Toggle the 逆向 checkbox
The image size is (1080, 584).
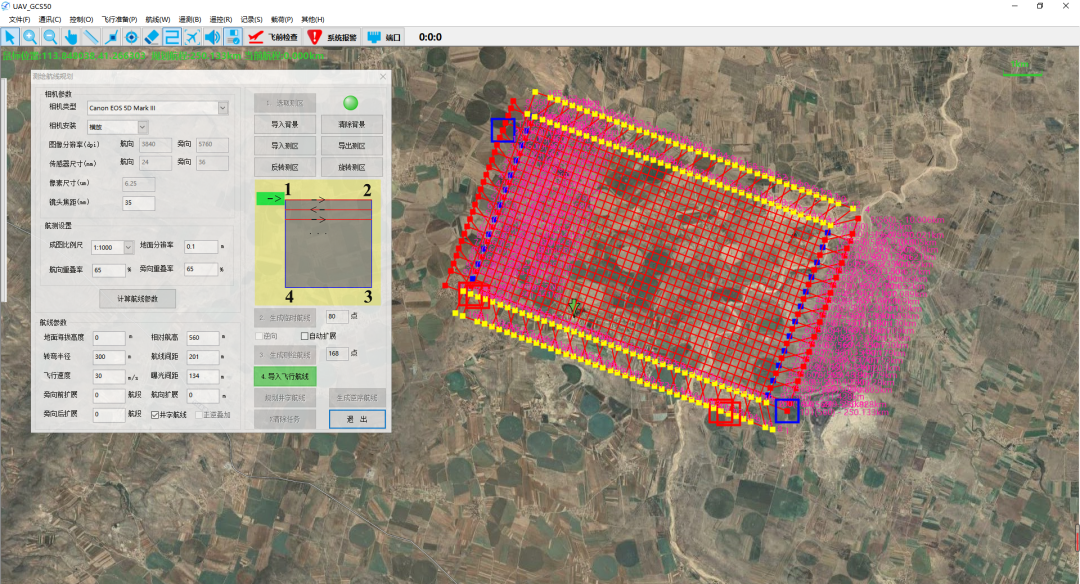tap(260, 336)
